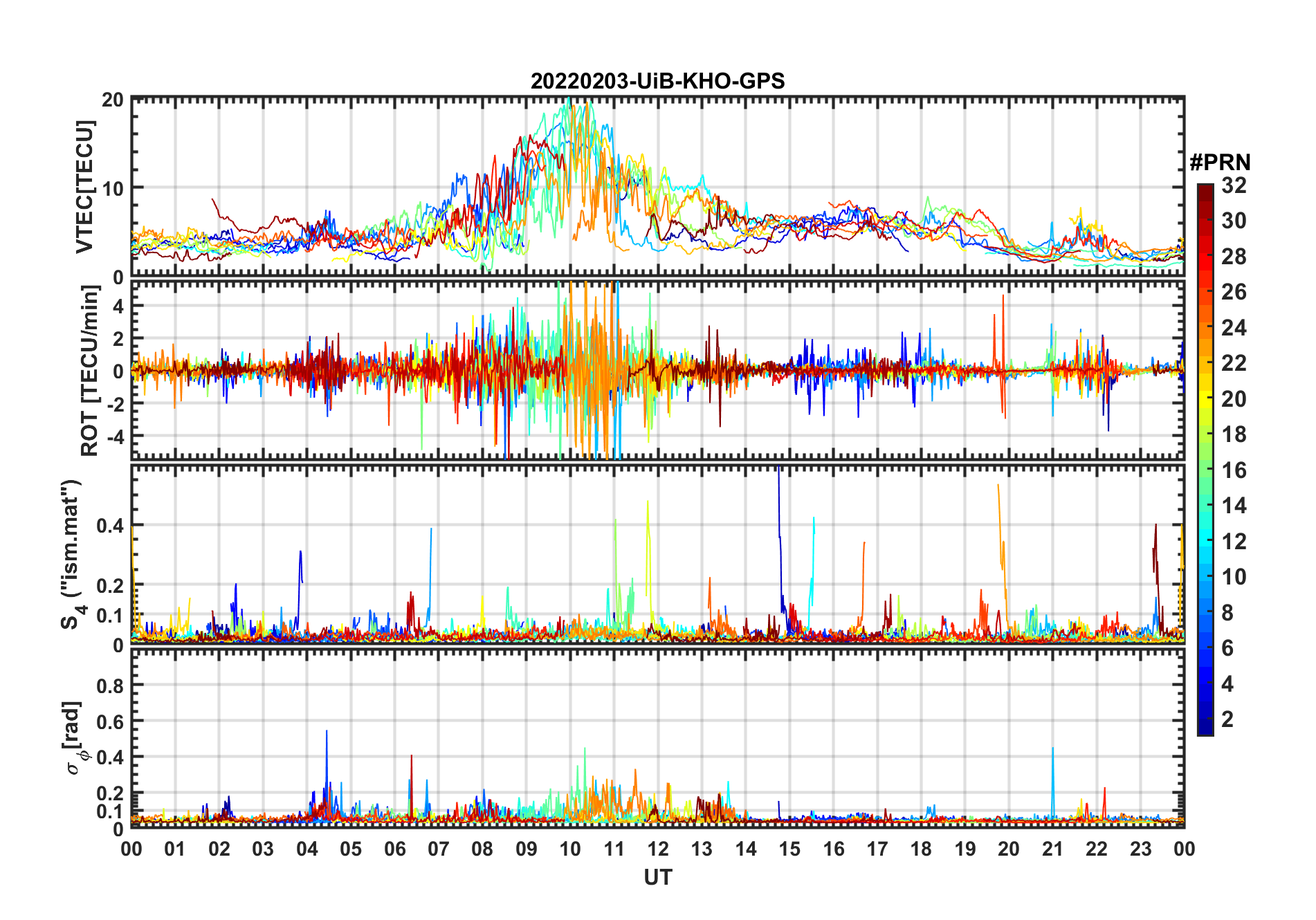The width and height of the screenshot is (1316, 920).
Task: Select the VTEC[TECU] y-axis label
Action: tap(84, 187)
